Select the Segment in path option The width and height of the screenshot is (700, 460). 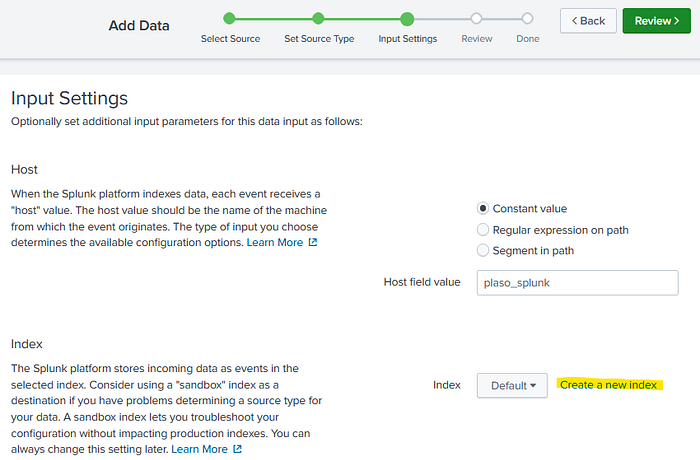pyautogui.click(x=484, y=250)
